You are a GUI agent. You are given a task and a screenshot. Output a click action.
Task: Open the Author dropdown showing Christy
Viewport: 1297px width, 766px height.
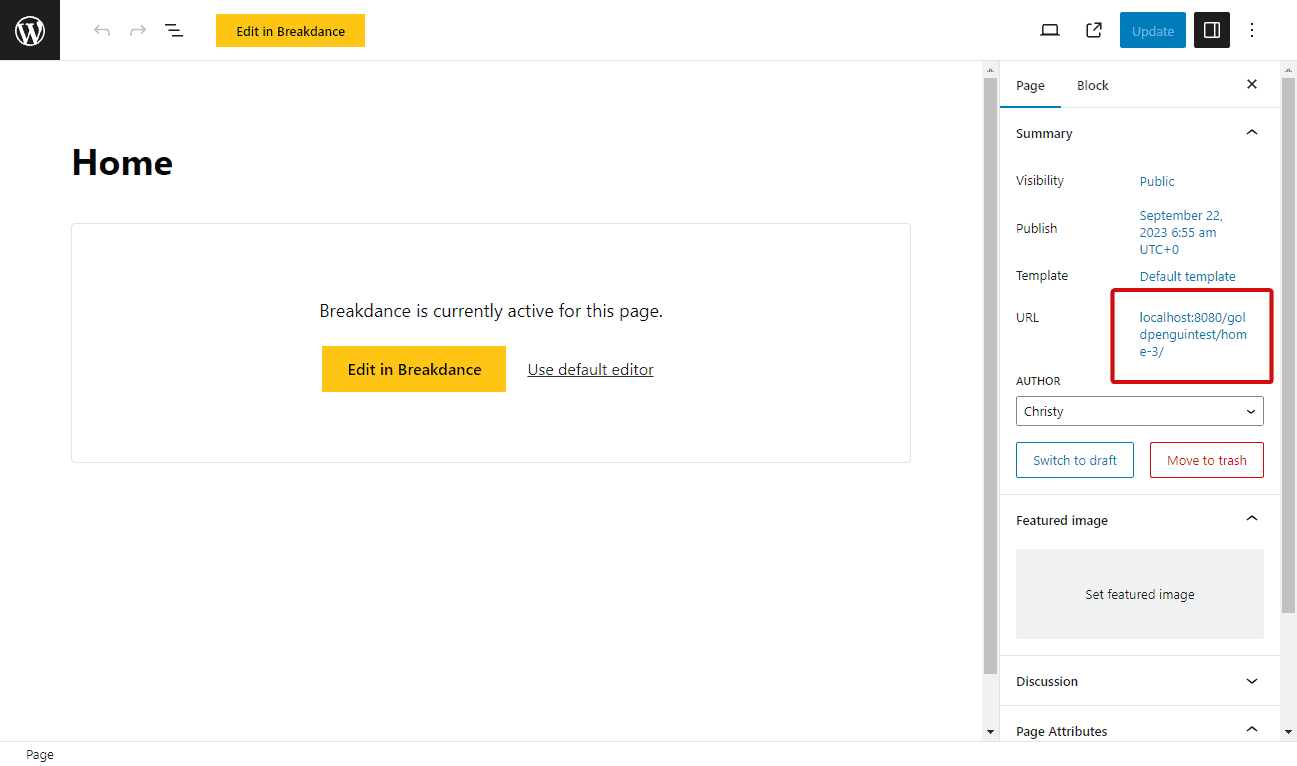click(1139, 411)
